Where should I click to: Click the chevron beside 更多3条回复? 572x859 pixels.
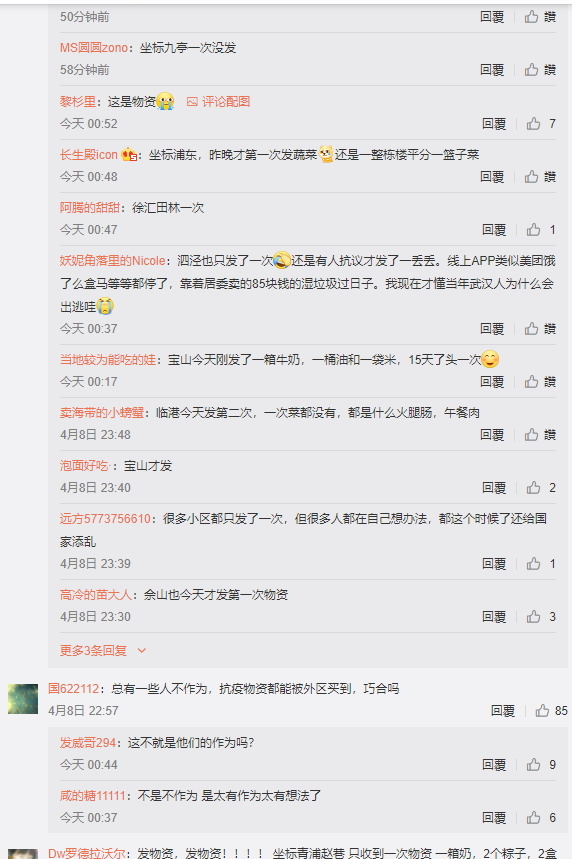[x=142, y=650]
